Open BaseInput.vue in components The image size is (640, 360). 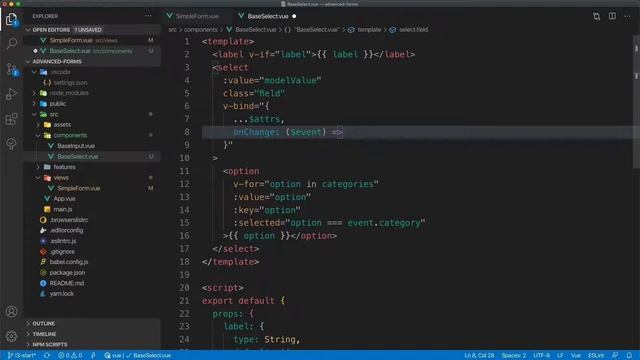point(92,146)
